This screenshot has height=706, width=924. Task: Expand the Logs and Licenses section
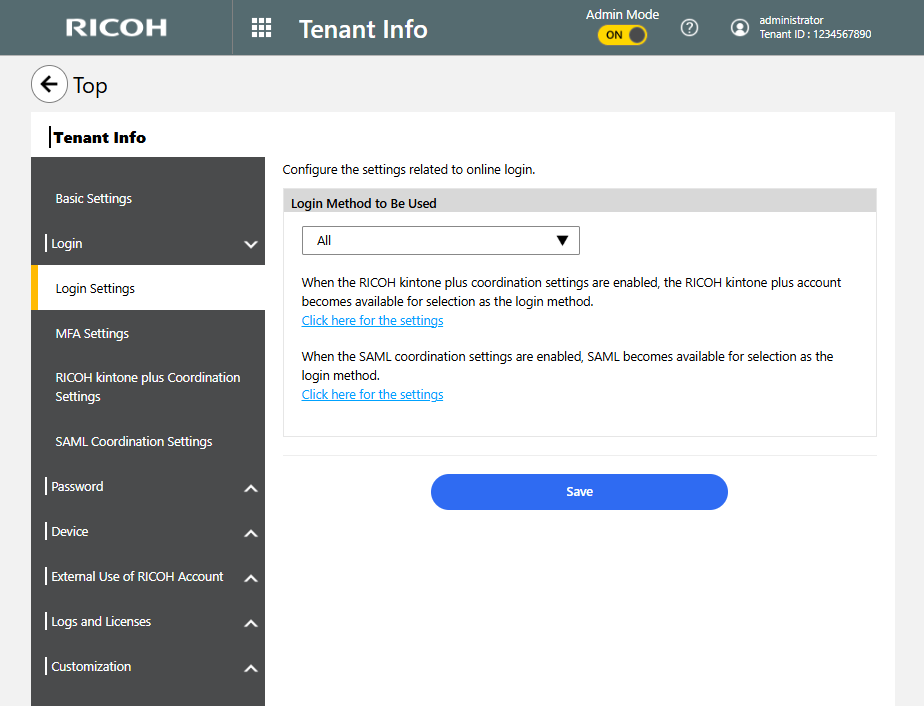pyautogui.click(x=250, y=623)
